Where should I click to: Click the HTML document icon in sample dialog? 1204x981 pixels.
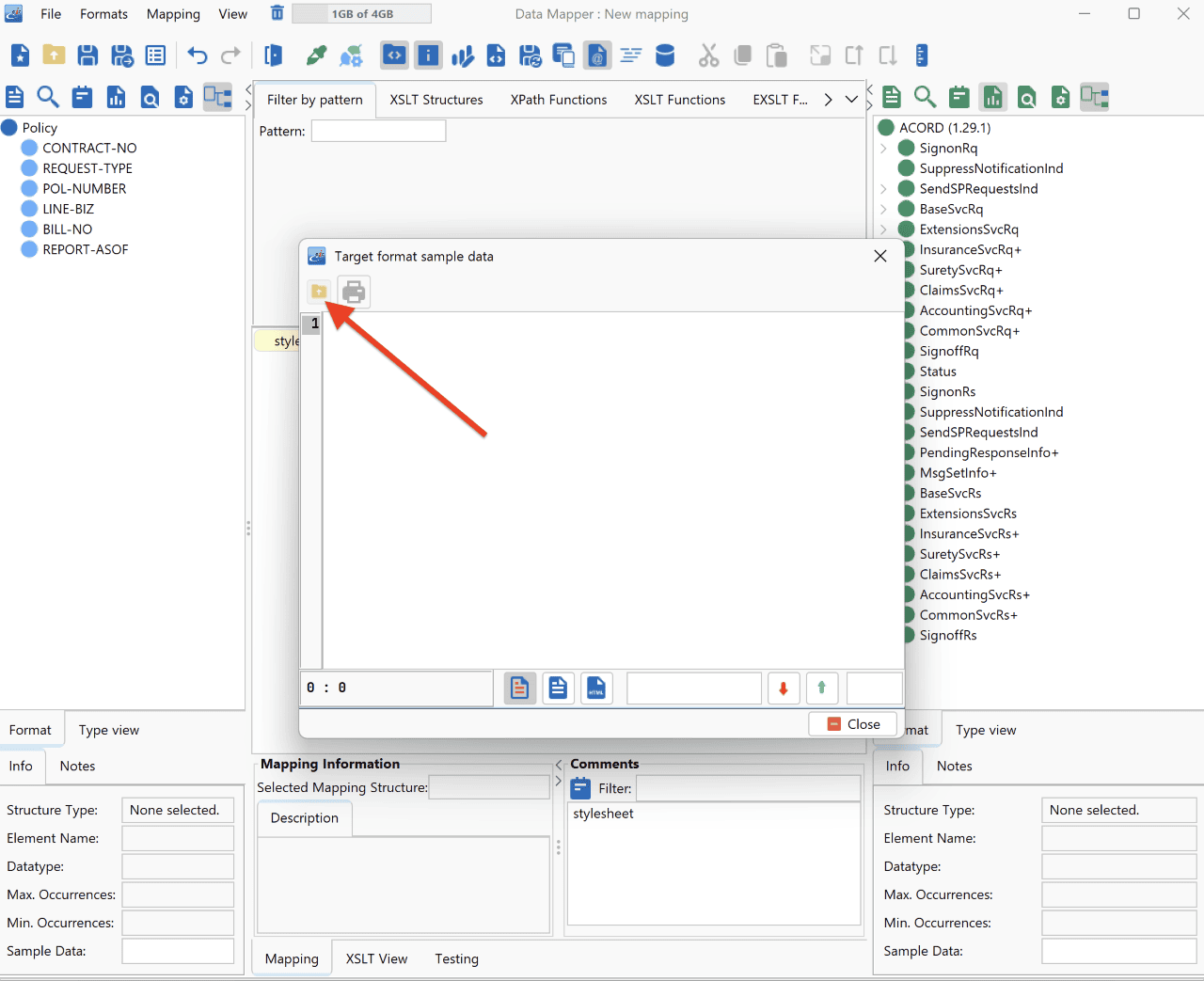pos(596,688)
